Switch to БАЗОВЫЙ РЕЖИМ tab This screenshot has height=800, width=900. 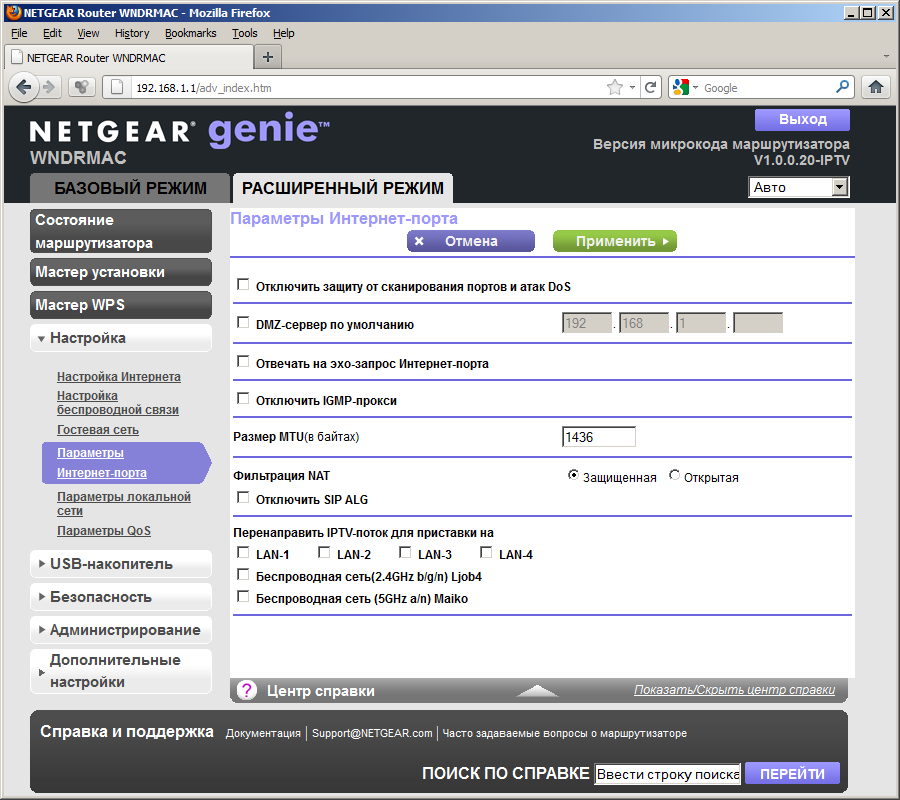point(130,188)
